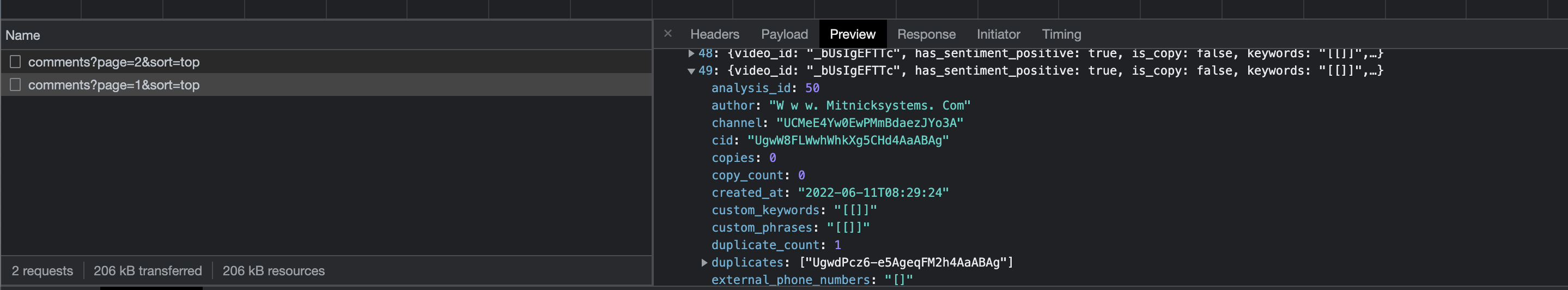Expand object entry 48
Viewport: 1568px width, 290px height.
[691, 53]
